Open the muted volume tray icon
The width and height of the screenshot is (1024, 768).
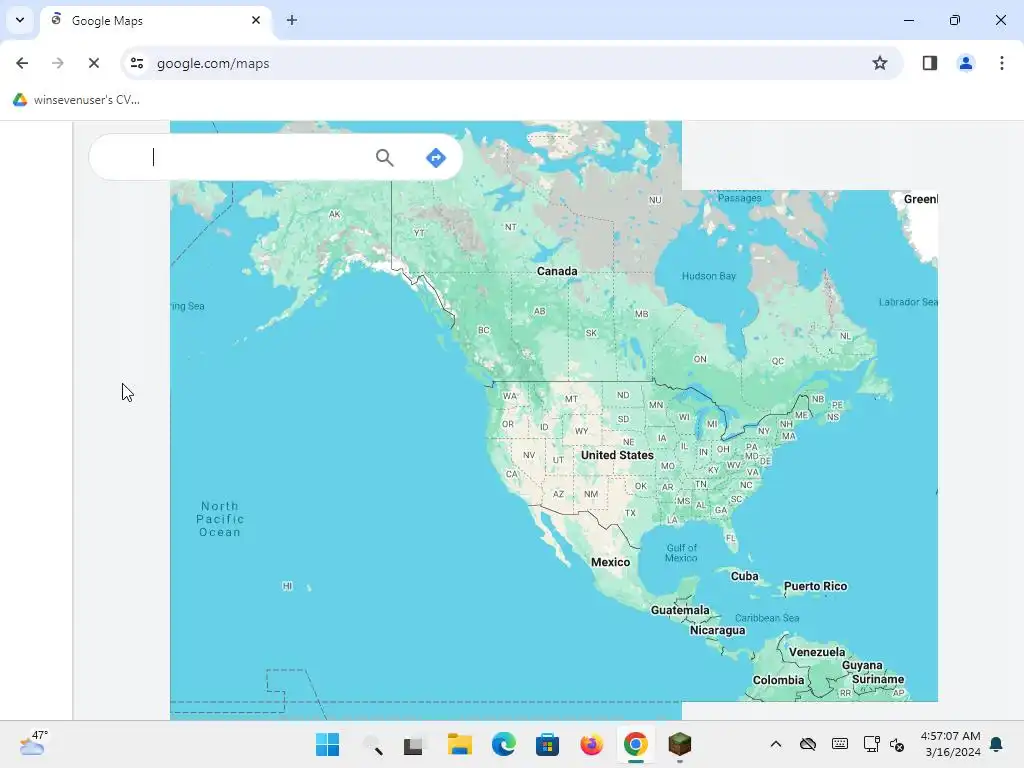[x=898, y=744]
